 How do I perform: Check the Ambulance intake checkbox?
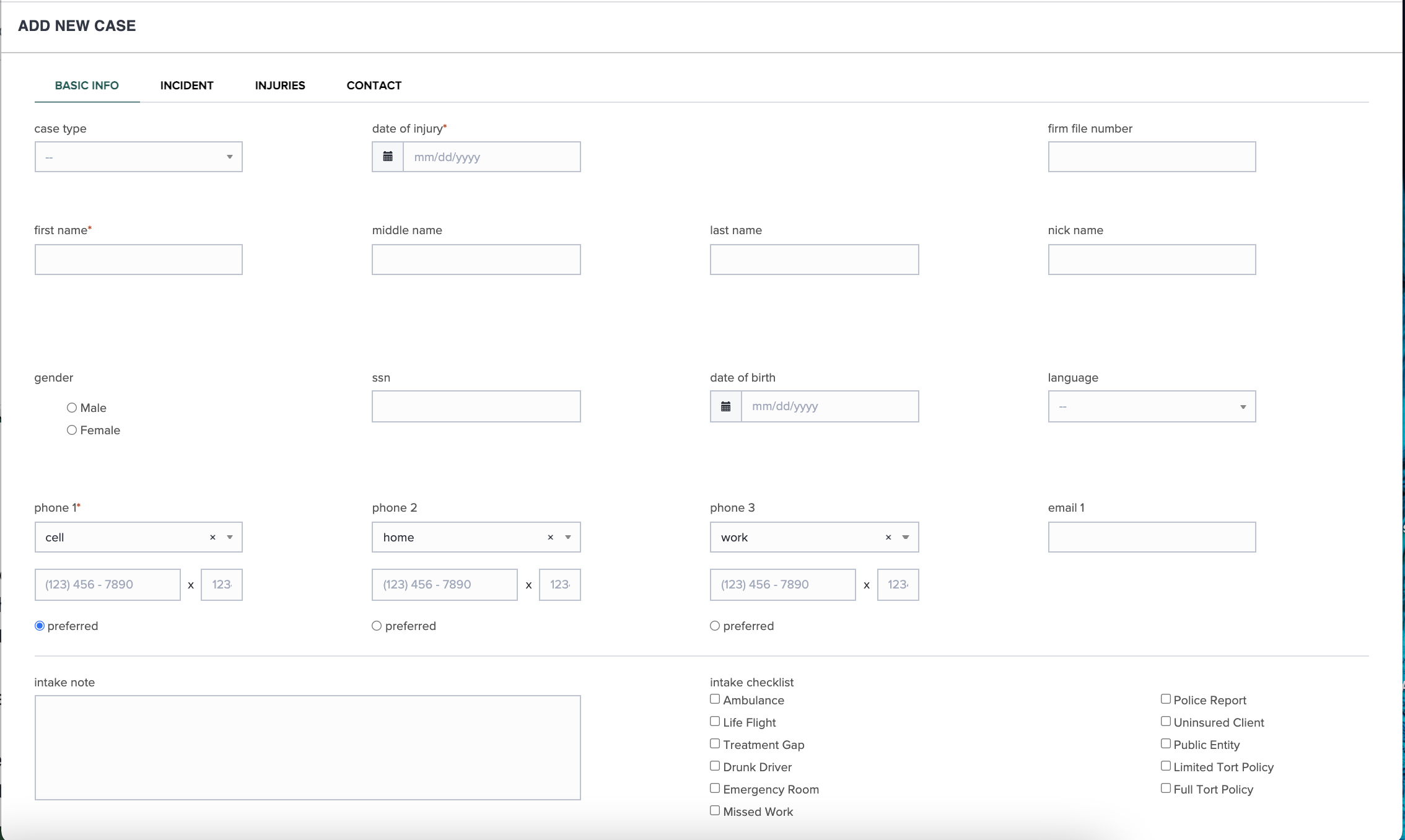click(715, 699)
